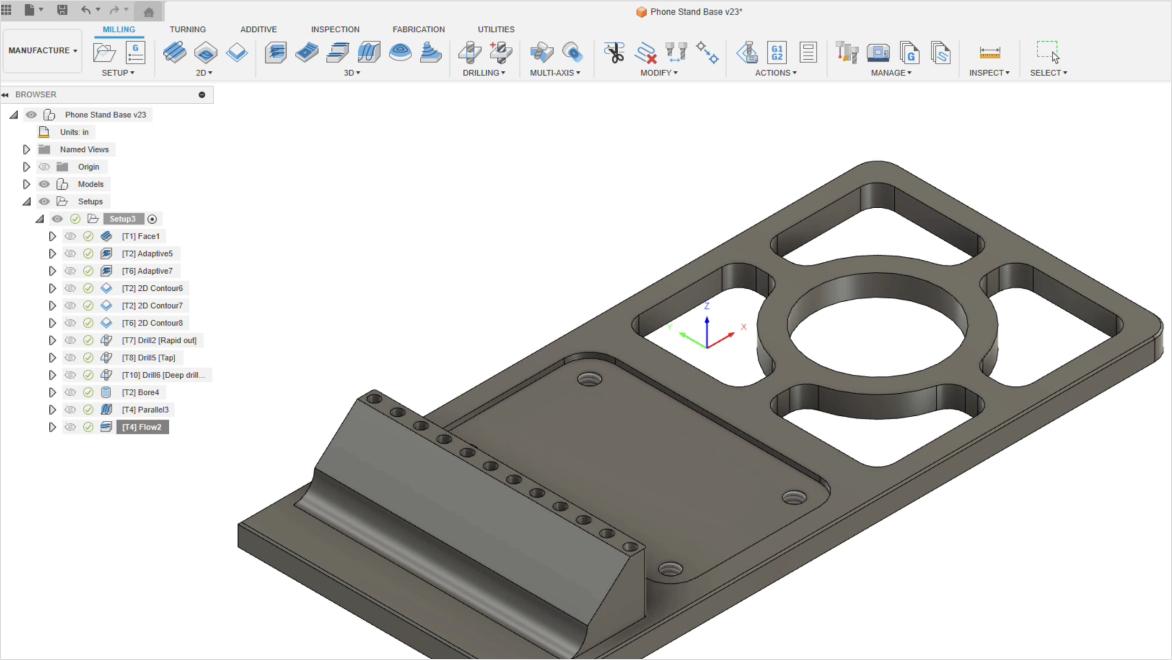Open the Post Process G1 G2 icon
This screenshot has width=1172, height=660.
tap(777, 52)
